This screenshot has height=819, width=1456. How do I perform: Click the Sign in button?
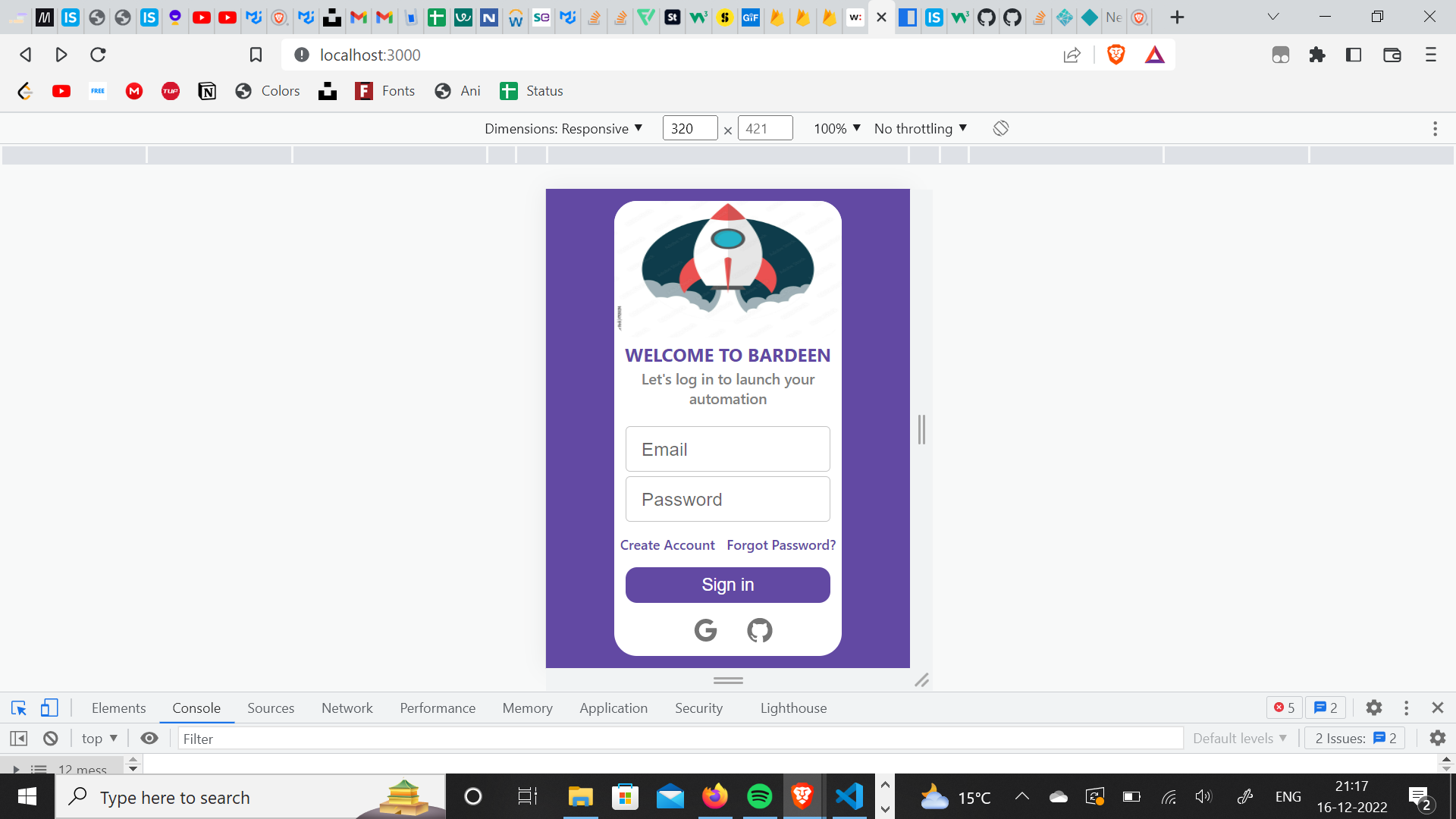tap(727, 585)
